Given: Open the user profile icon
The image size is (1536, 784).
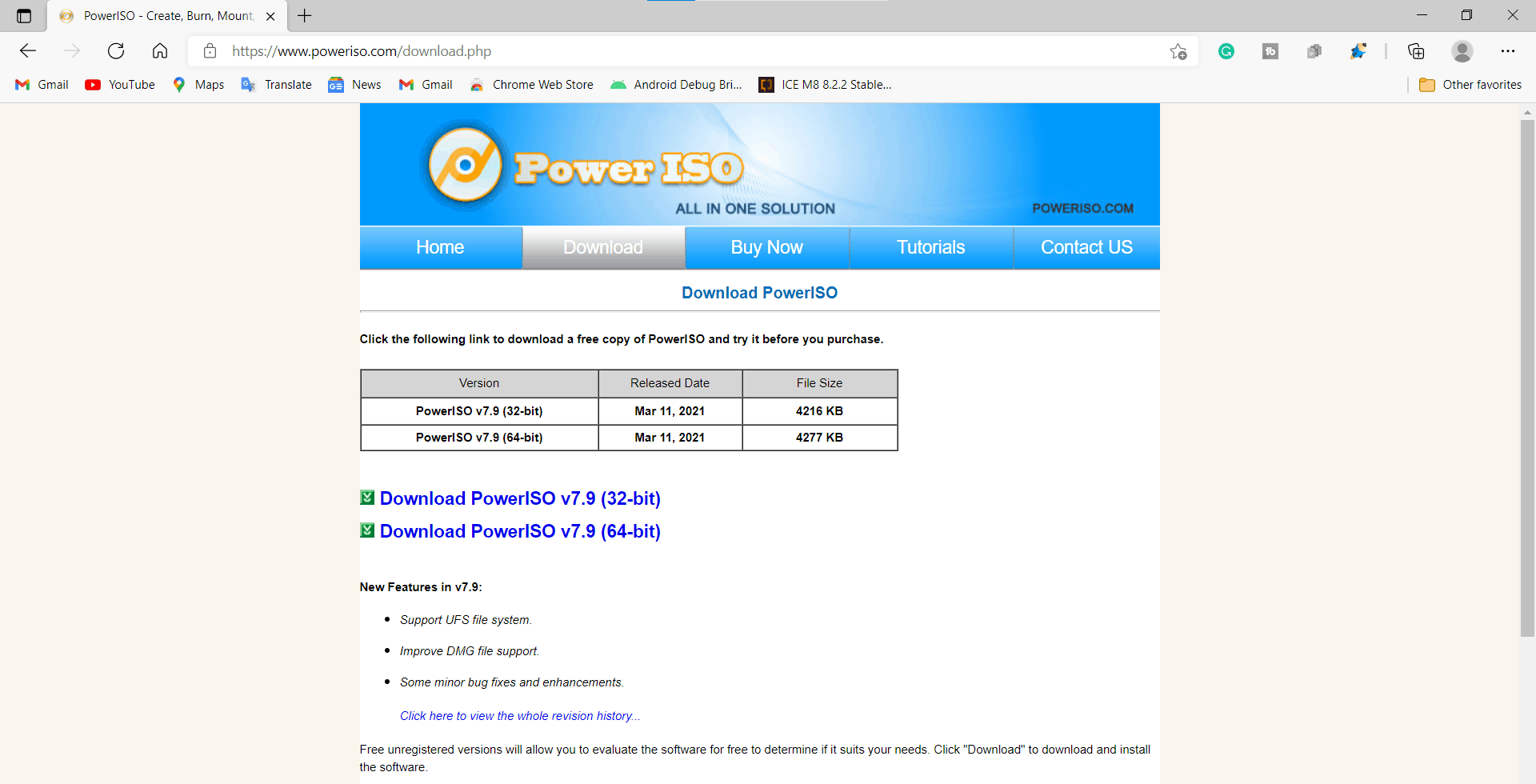Looking at the screenshot, I should pyautogui.click(x=1462, y=51).
